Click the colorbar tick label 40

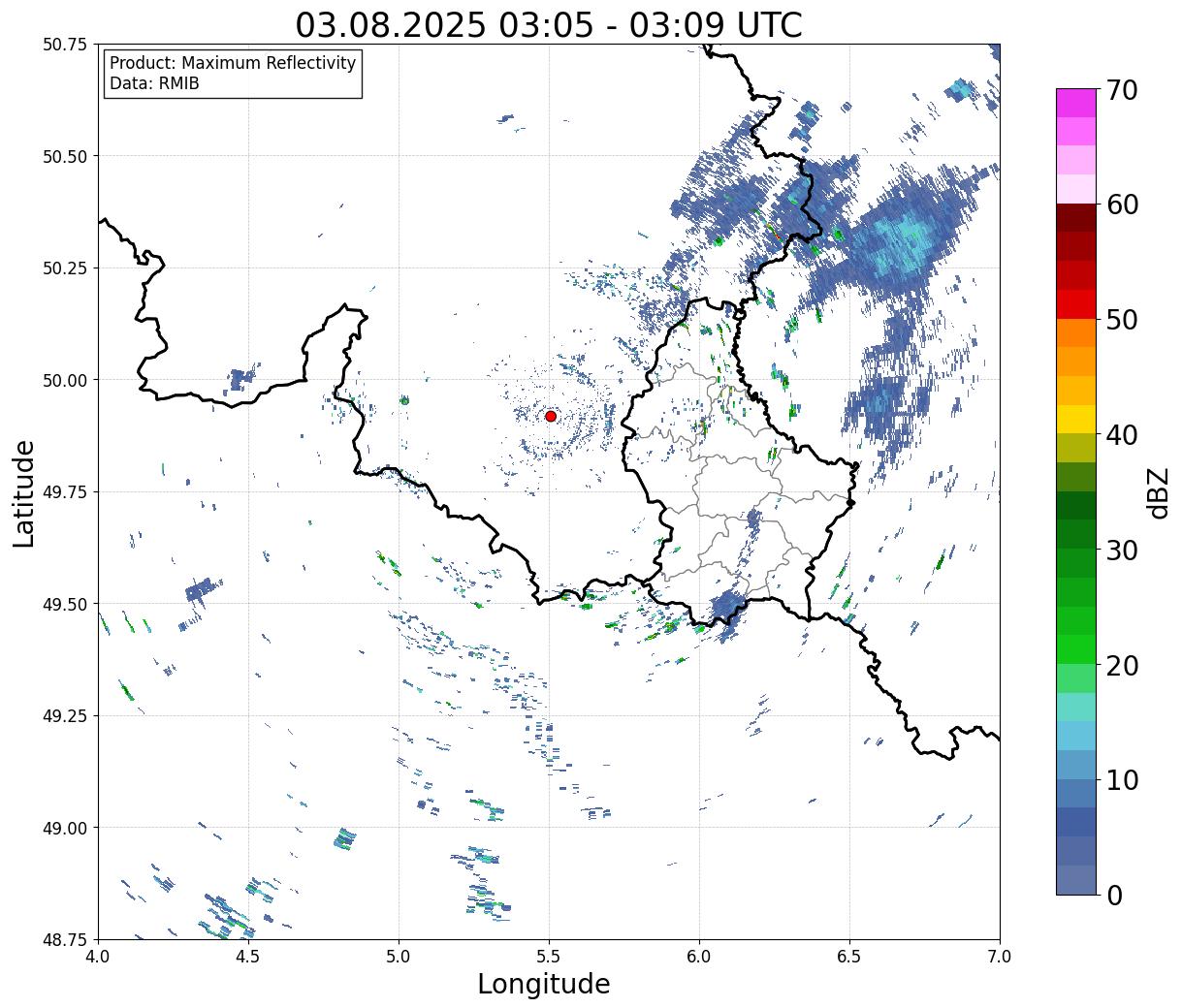(x=1122, y=435)
